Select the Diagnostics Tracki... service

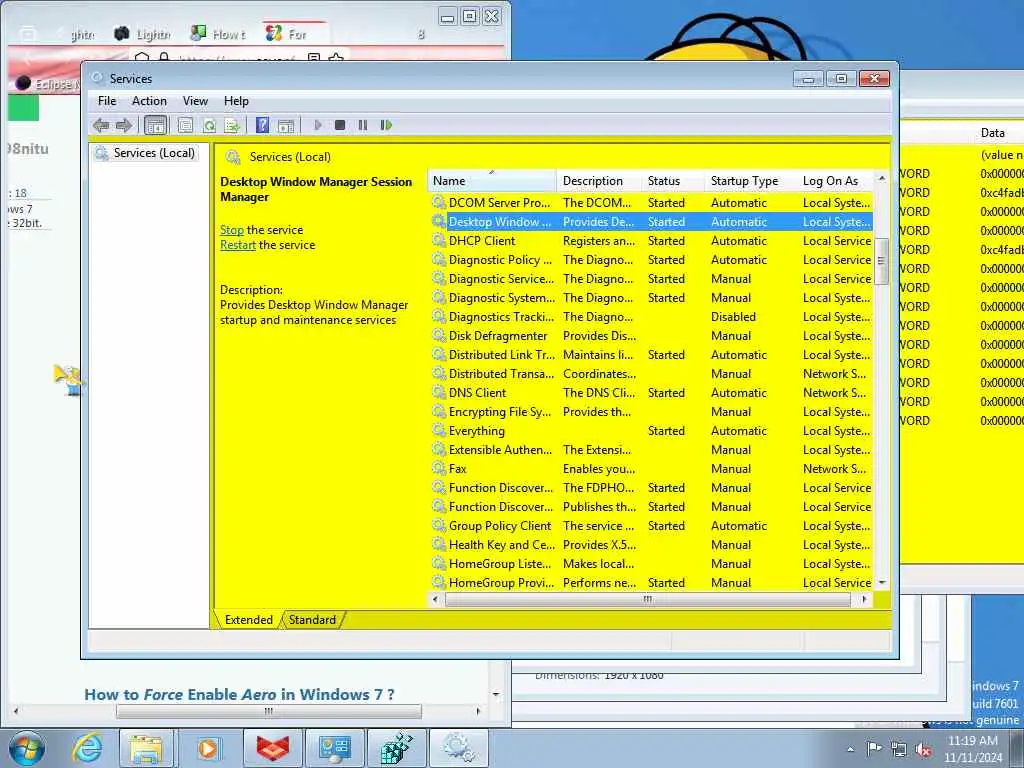pos(651,317)
